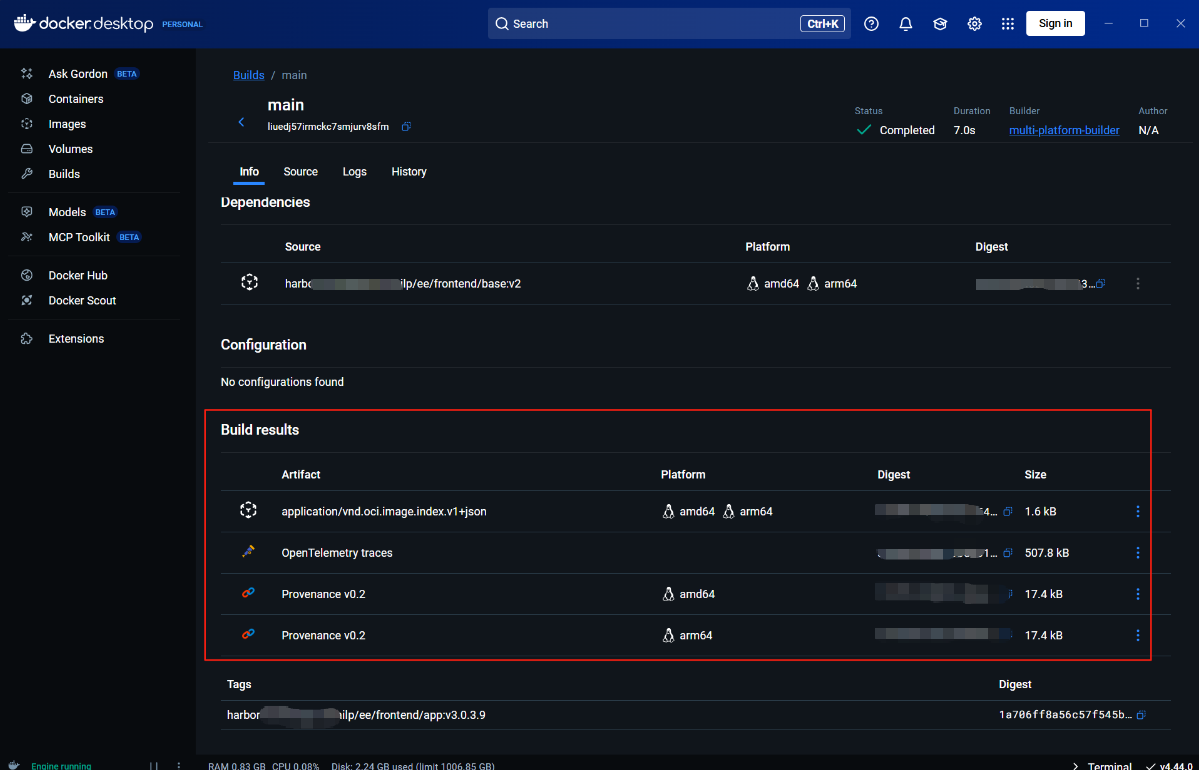
Task: Open Terminal from the status bar
Action: 1102,765
